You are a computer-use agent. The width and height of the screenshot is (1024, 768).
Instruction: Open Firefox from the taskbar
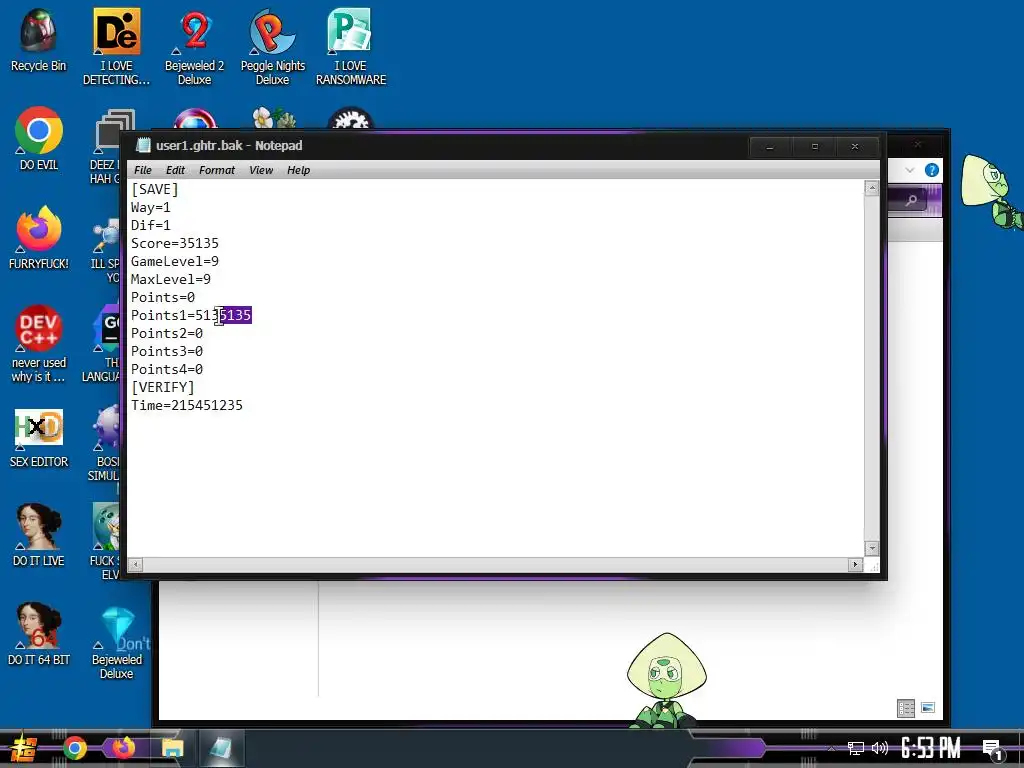123,748
